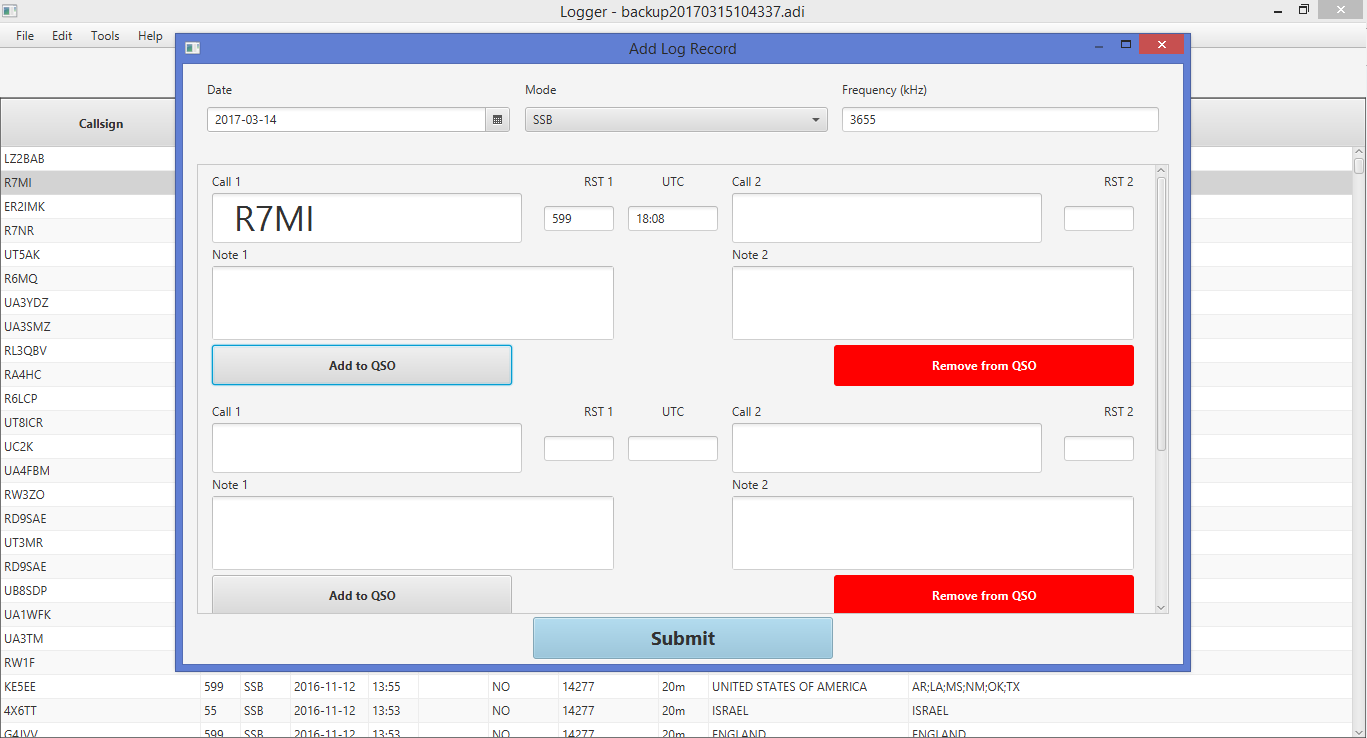Focus the Date field showing 2017-03-14
Screen dimensions: 1367x738
(x=346, y=120)
